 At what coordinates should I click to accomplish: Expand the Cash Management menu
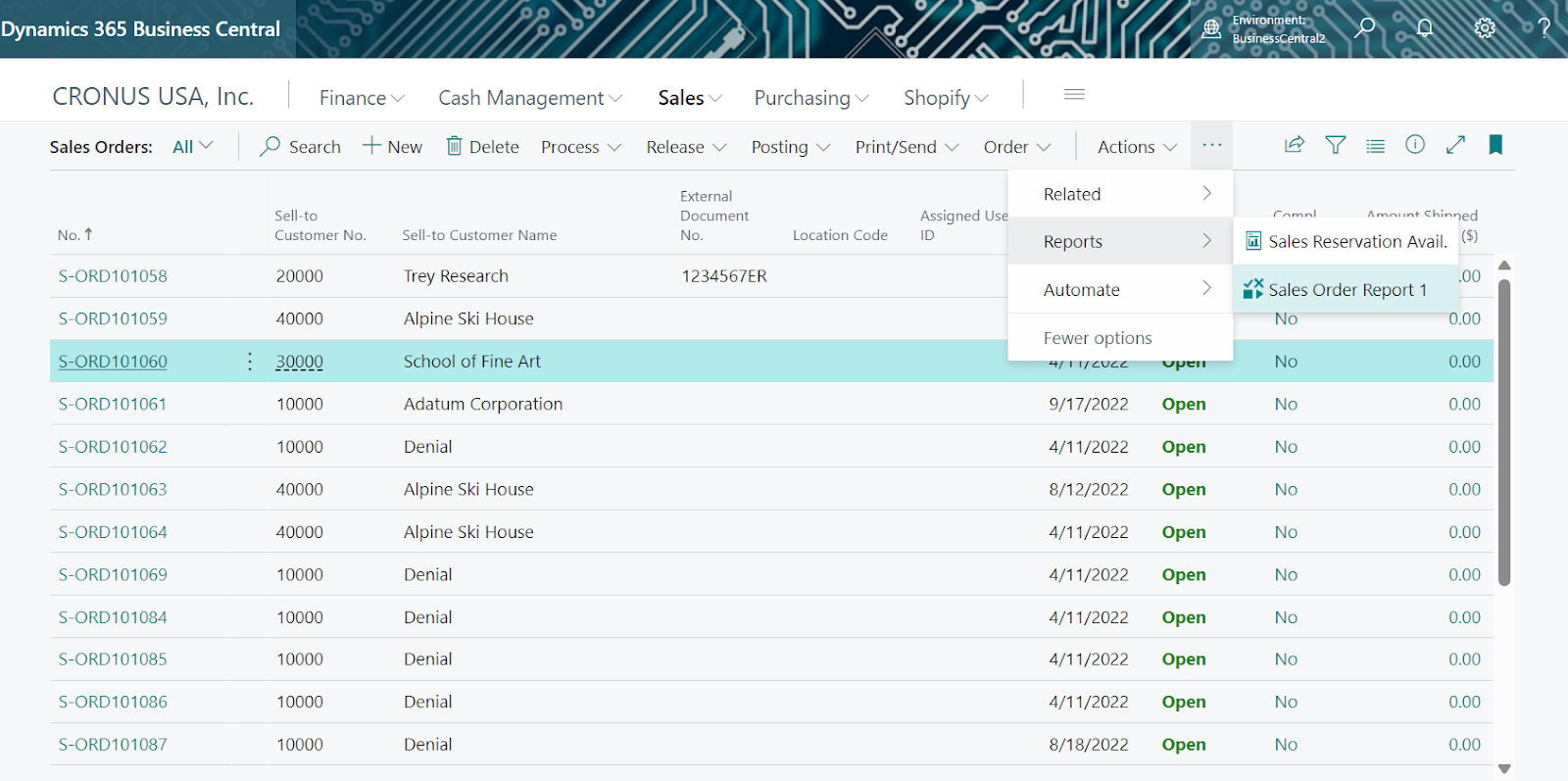(530, 98)
